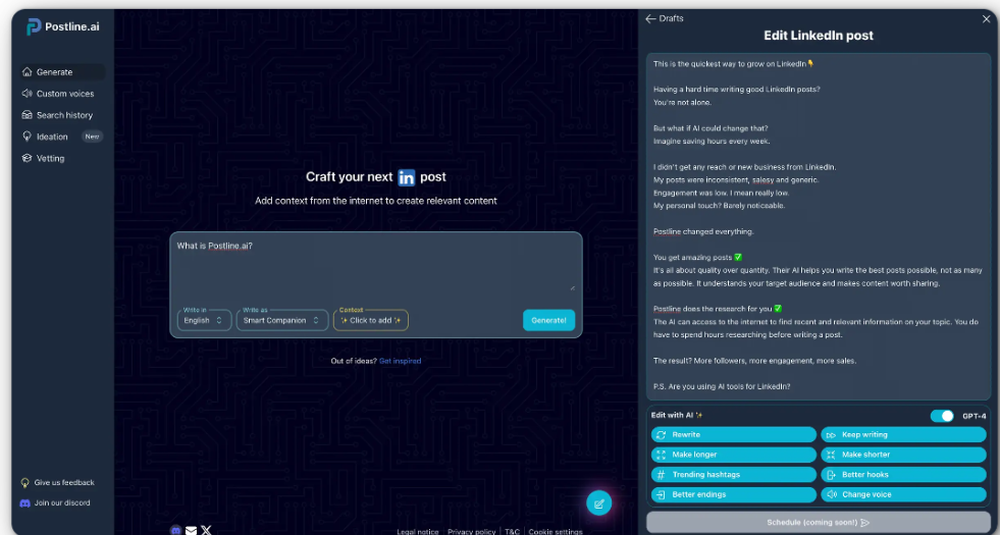The height and width of the screenshot is (535, 1000).
Task: Click the Better endings button
Action: point(733,494)
